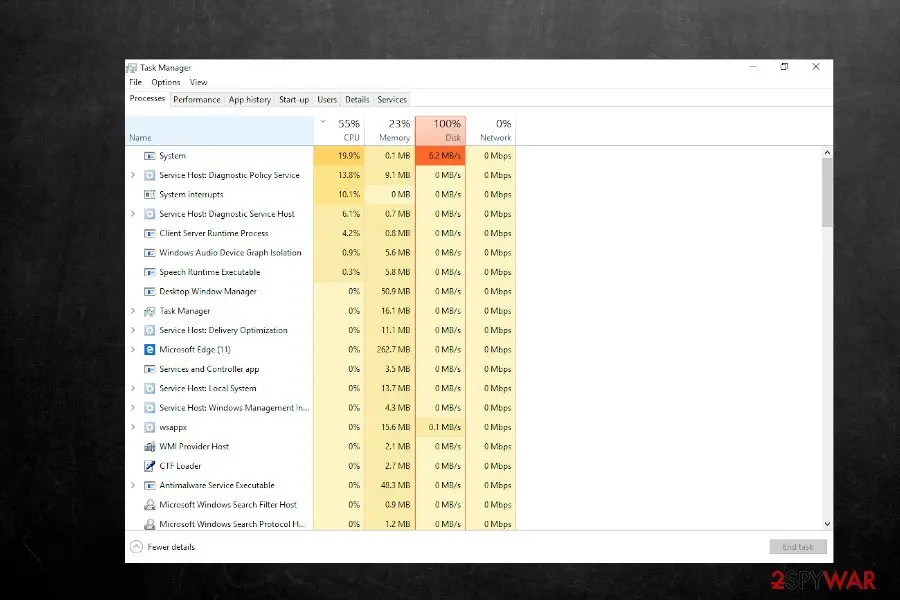Click the Search Protocol Host icon

pyautogui.click(x=149, y=524)
